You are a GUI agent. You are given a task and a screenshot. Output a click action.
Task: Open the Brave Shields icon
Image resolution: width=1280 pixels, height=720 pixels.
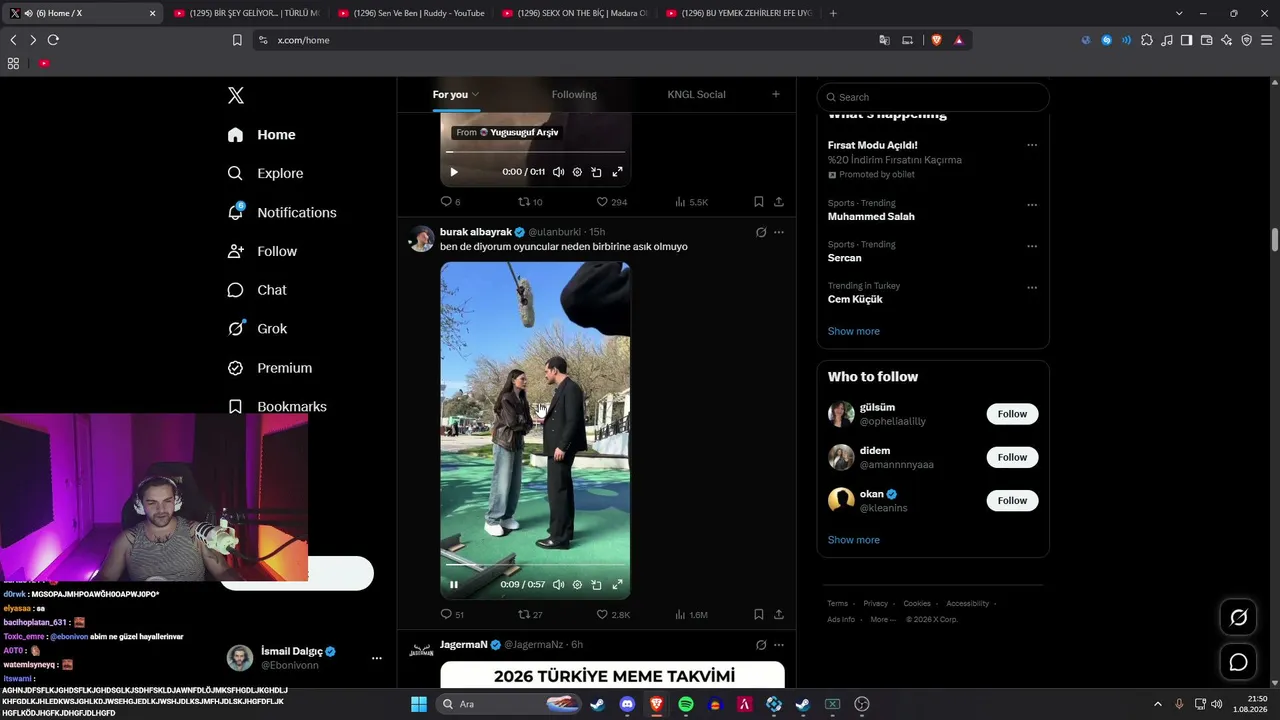937,40
